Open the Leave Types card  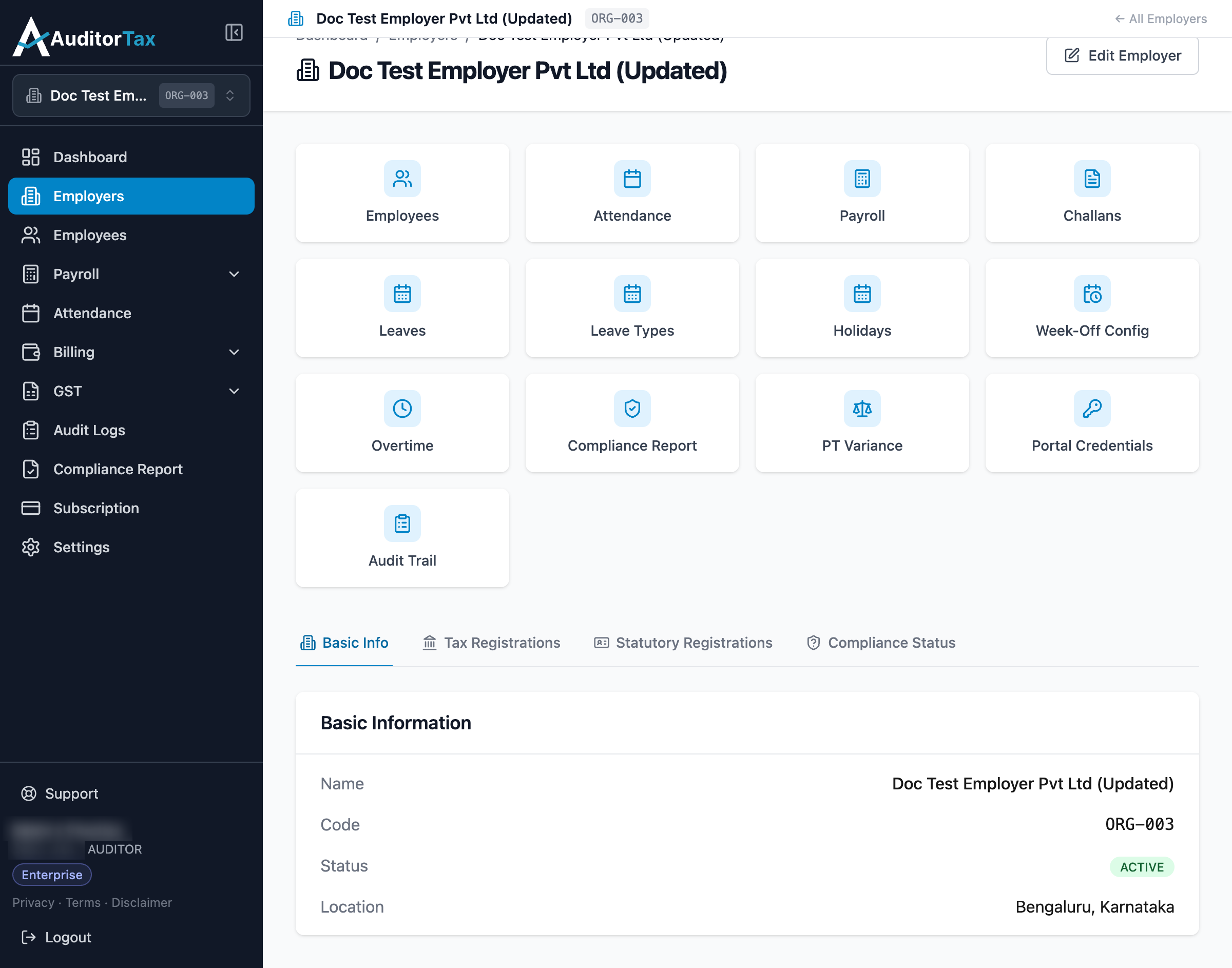click(x=632, y=308)
